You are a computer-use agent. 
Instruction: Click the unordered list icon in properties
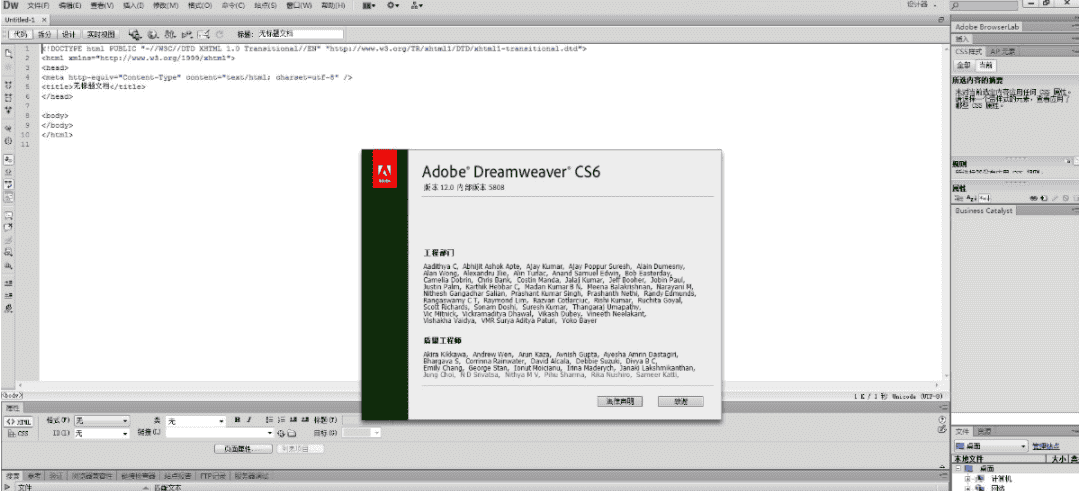tap(269, 420)
